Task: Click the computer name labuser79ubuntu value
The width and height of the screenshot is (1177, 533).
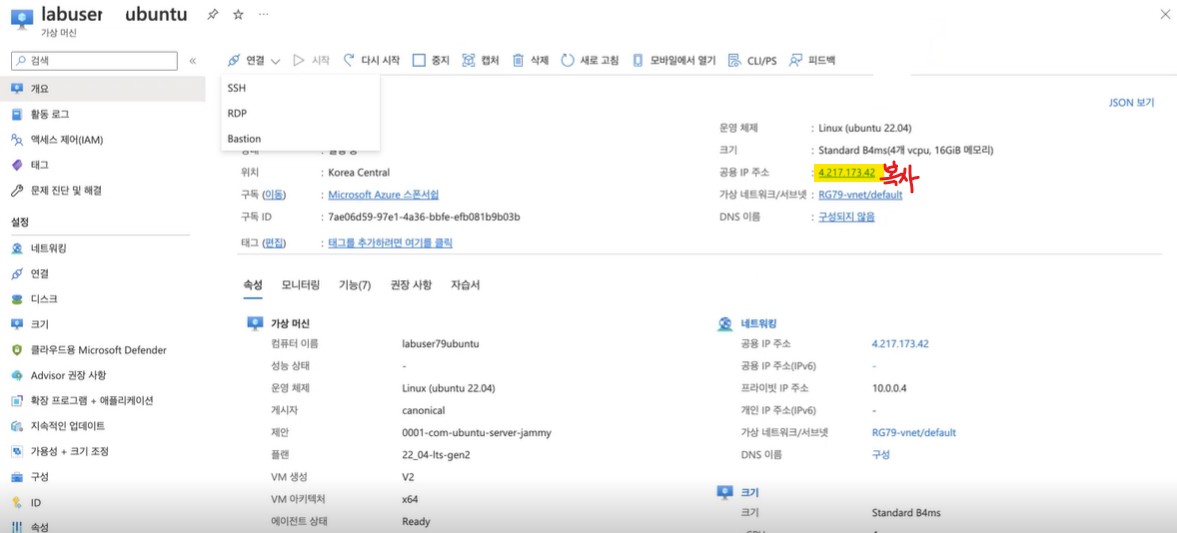Action: (x=441, y=344)
